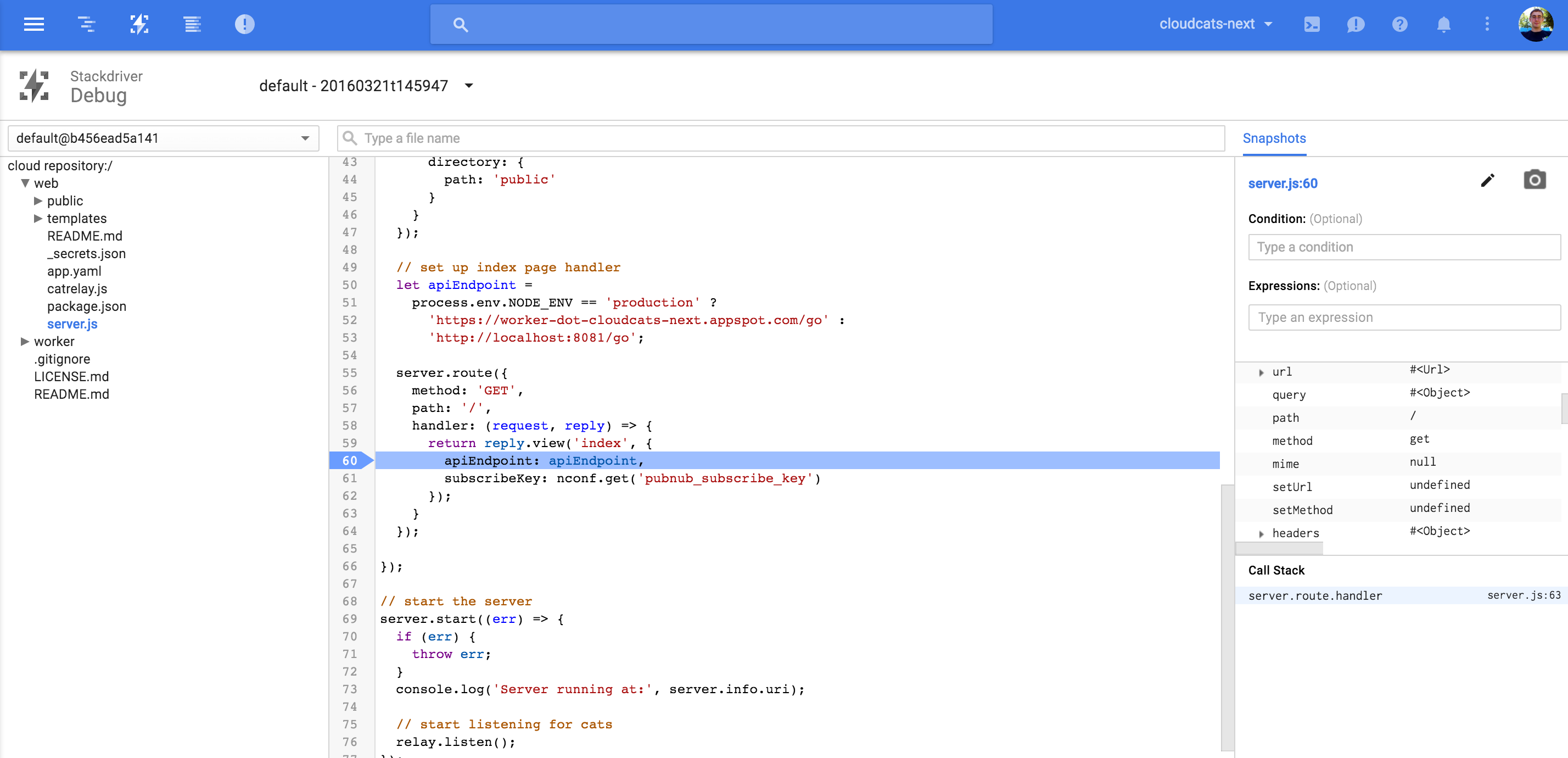Activate Cloud Shell terminal icon

[1312, 24]
